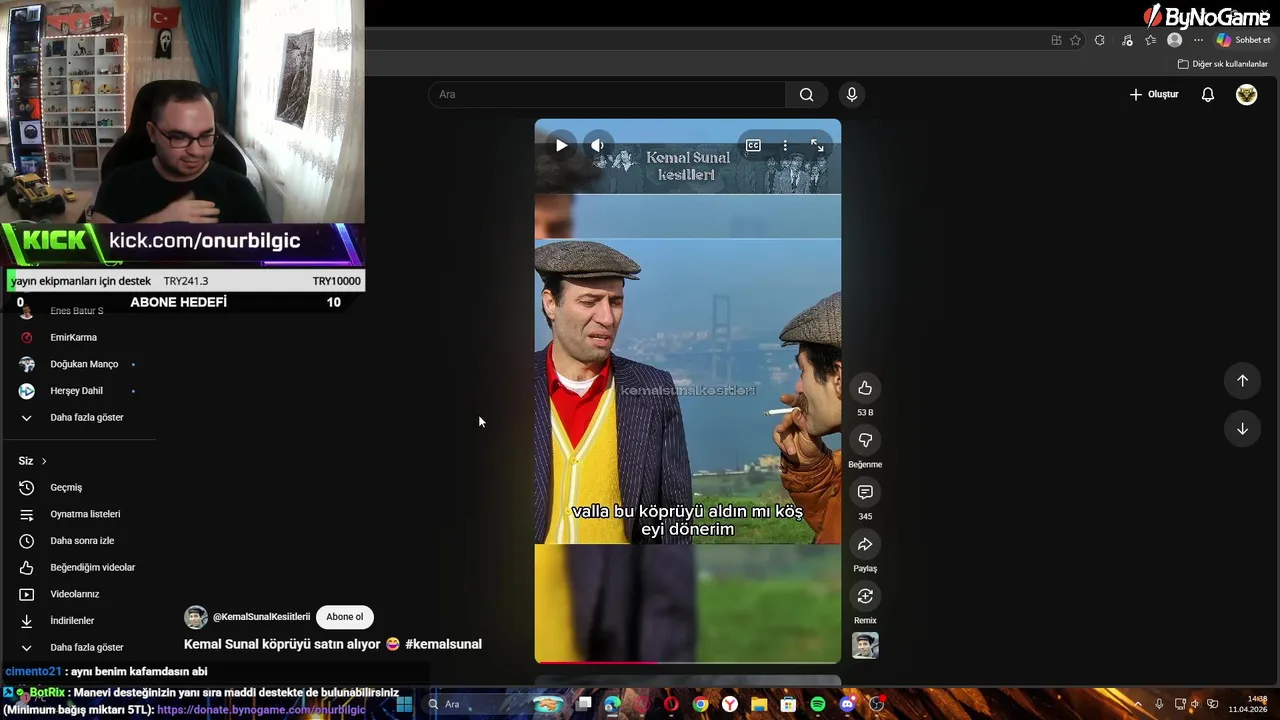Image resolution: width=1280 pixels, height=720 pixels.
Task: Go to next short with down arrow
Action: point(1242,429)
